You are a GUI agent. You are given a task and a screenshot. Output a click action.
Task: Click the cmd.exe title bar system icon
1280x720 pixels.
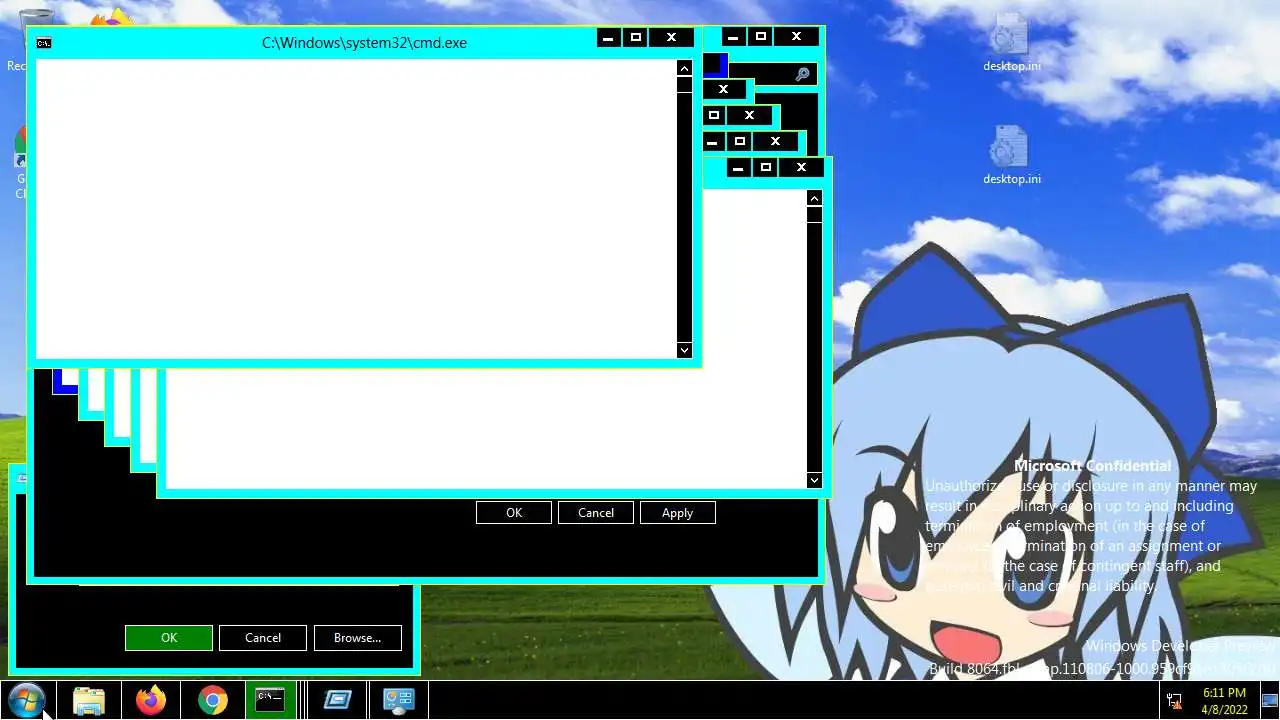[x=44, y=43]
